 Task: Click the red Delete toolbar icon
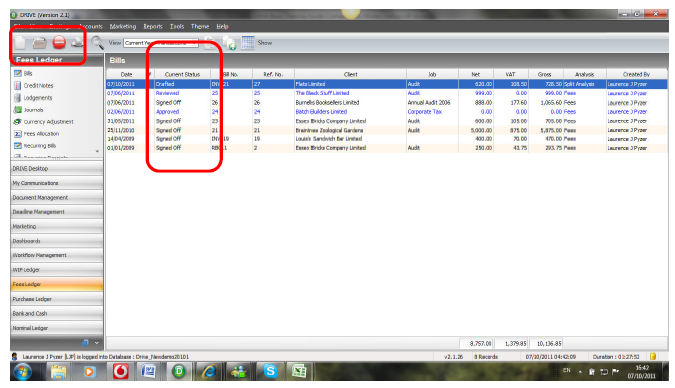[59, 42]
